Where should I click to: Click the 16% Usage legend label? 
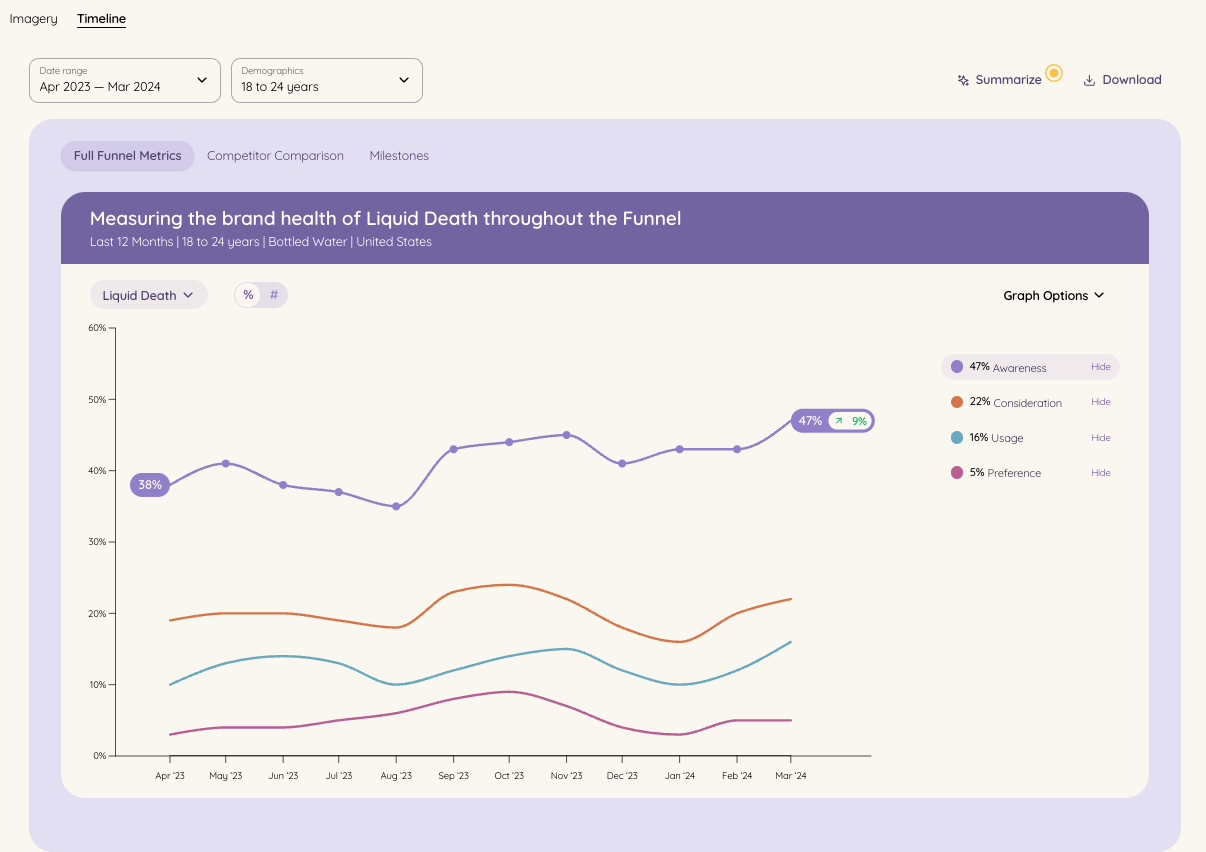996,438
